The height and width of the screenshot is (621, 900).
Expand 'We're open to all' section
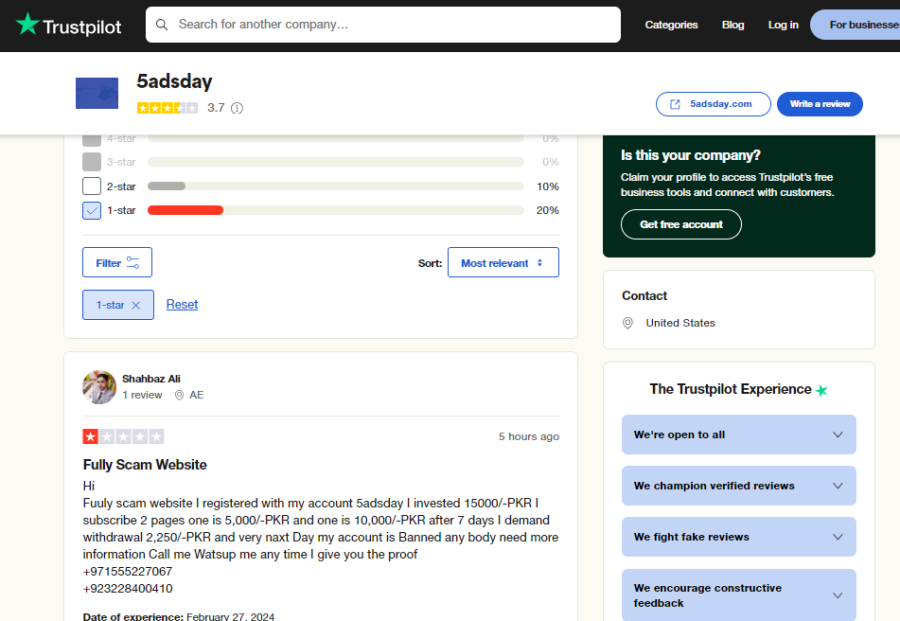point(739,434)
